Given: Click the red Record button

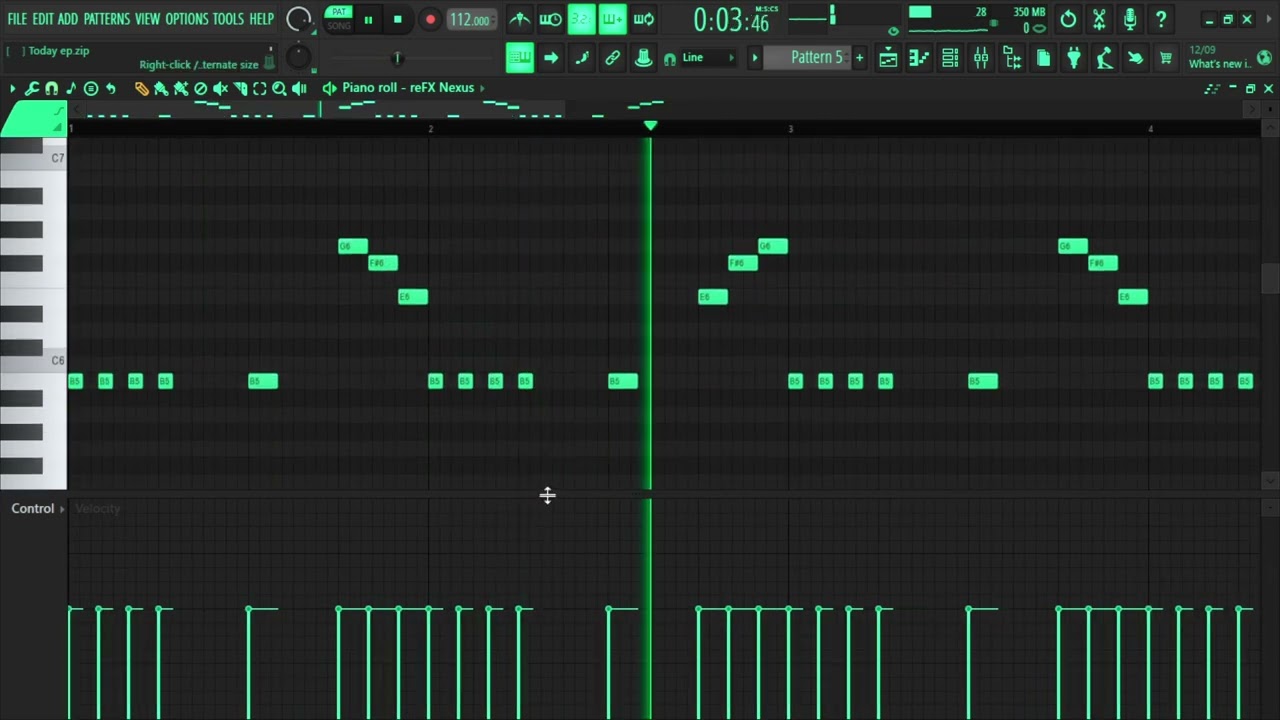Looking at the screenshot, I should click(x=430, y=20).
